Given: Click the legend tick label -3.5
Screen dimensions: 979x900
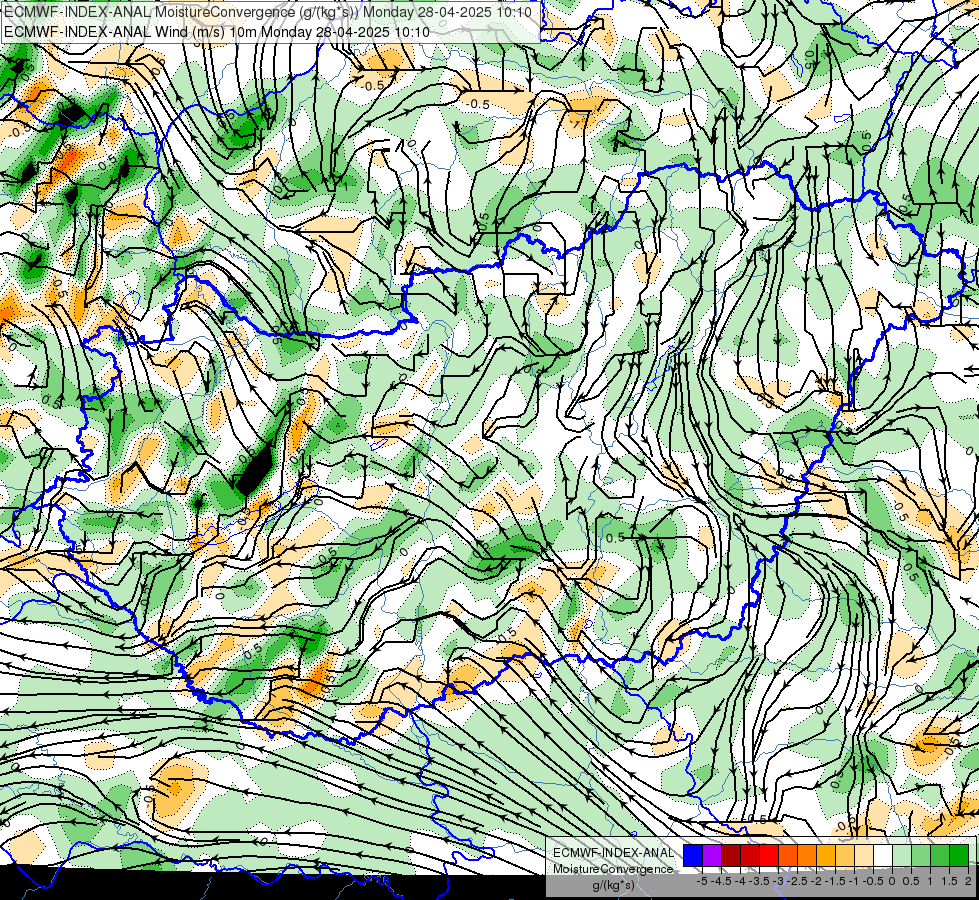Looking at the screenshot, I should [759, 881].
